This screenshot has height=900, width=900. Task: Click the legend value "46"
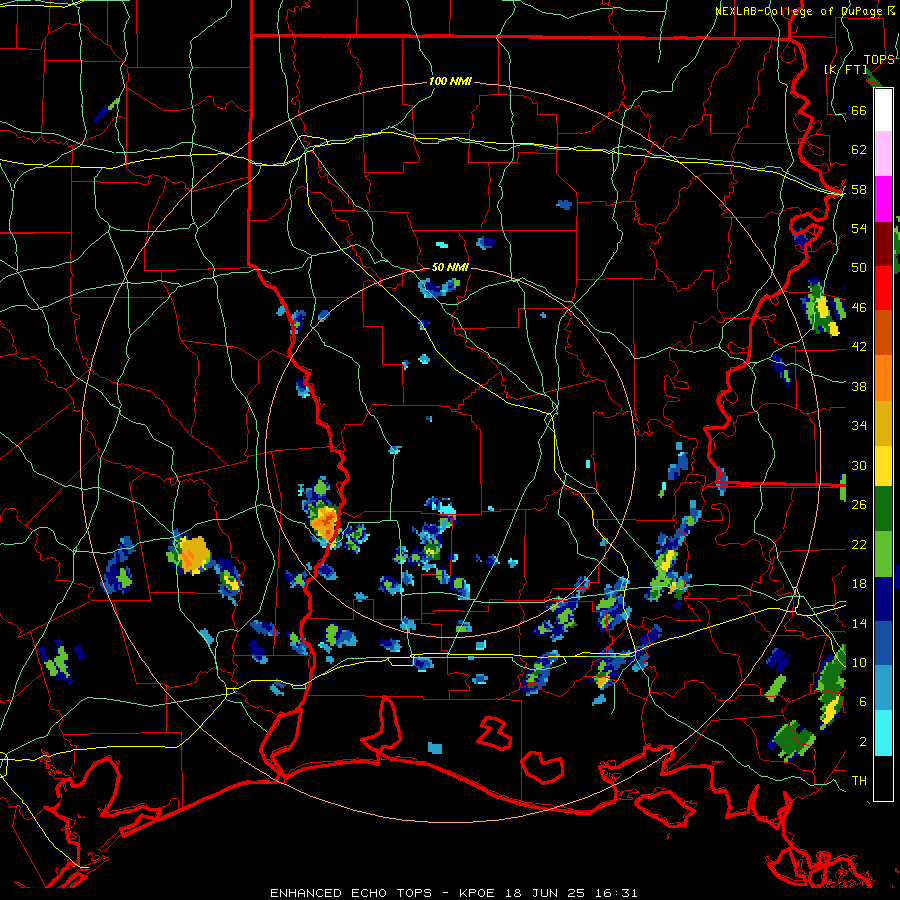point(859,307)
